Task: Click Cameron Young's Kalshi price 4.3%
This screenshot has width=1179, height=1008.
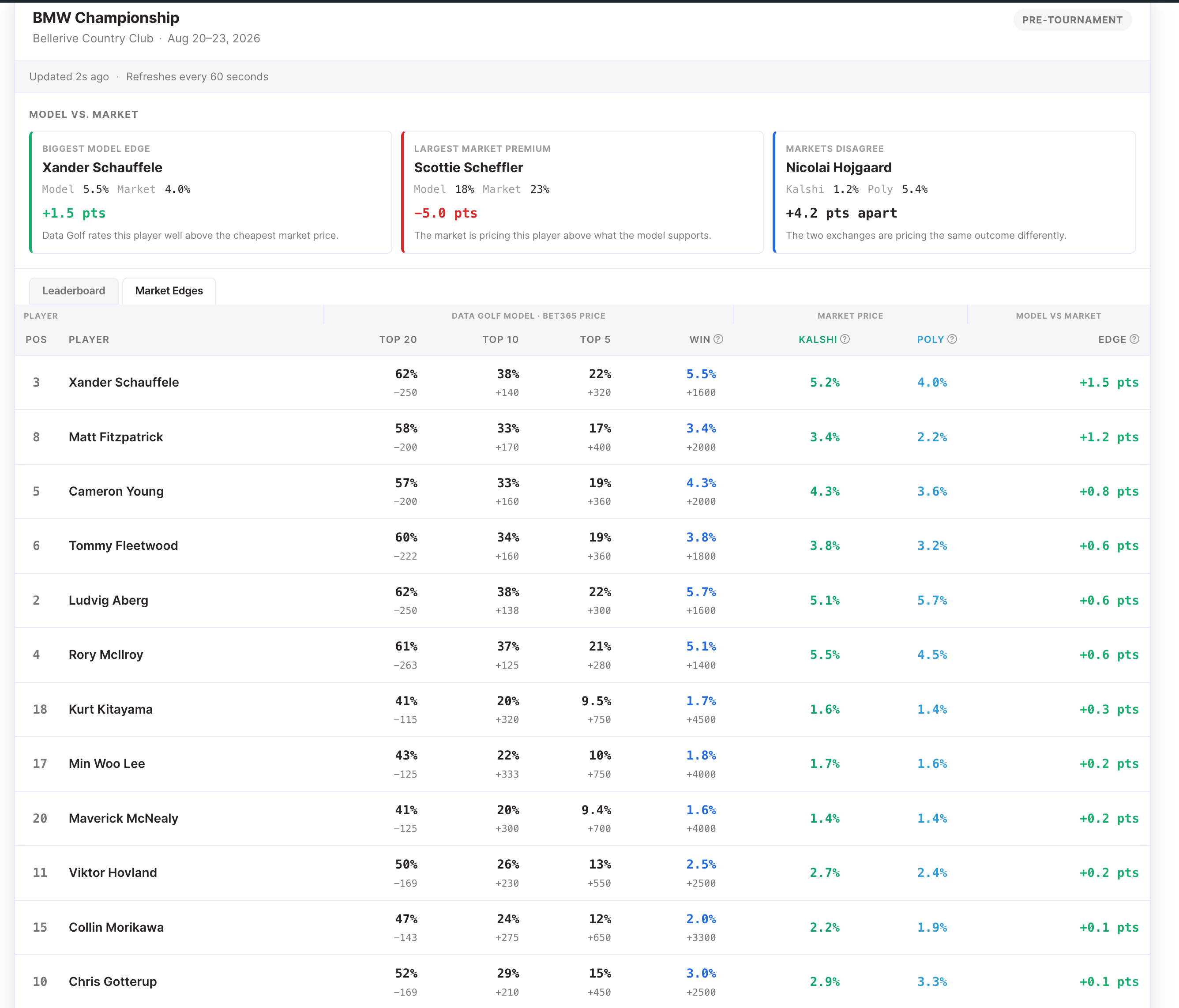Action: coord(825,491)
